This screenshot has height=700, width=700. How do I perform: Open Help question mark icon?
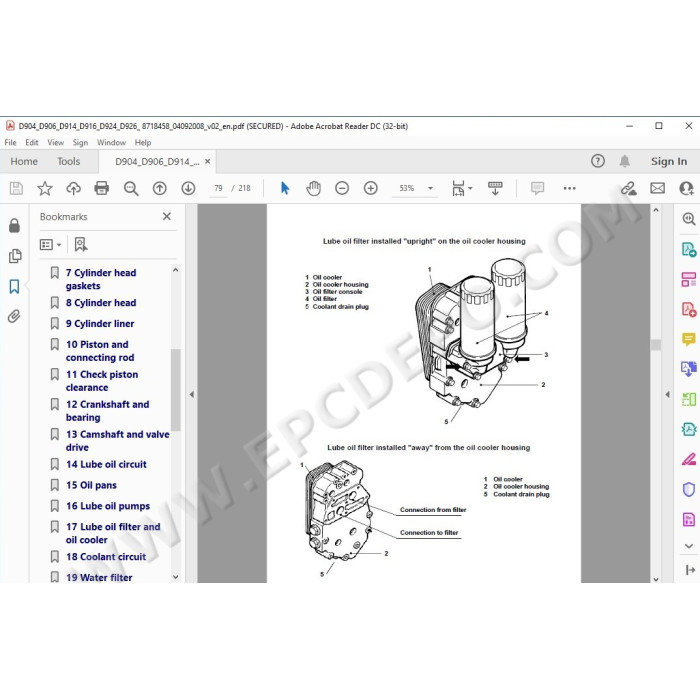598,161
